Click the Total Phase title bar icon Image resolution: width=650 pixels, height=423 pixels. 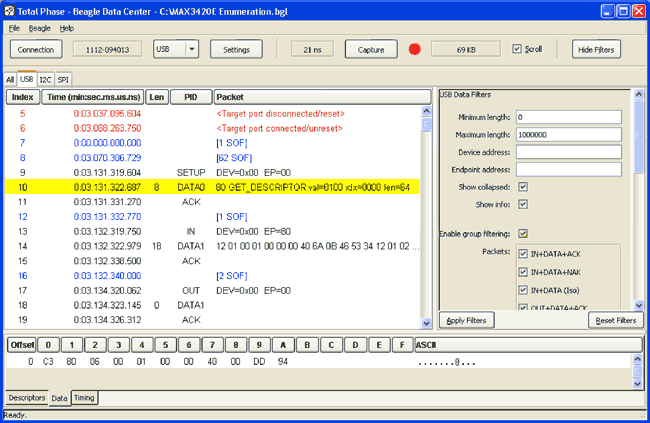point(11,10)
